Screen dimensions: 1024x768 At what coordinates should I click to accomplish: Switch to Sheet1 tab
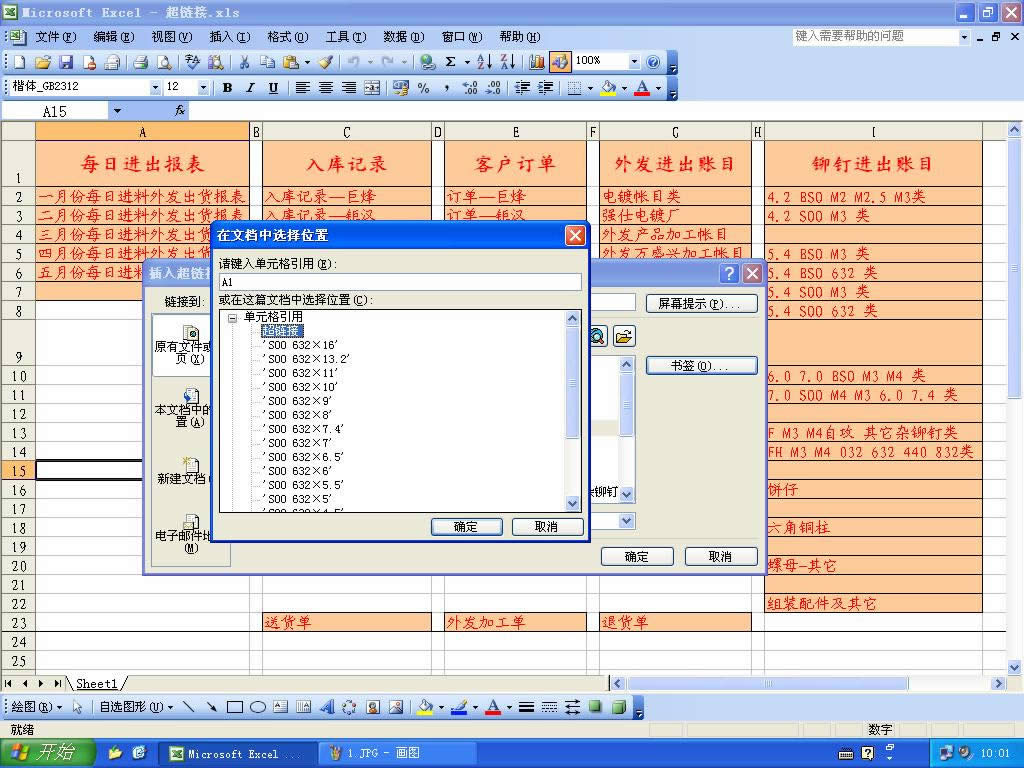[x=97, y=684]
